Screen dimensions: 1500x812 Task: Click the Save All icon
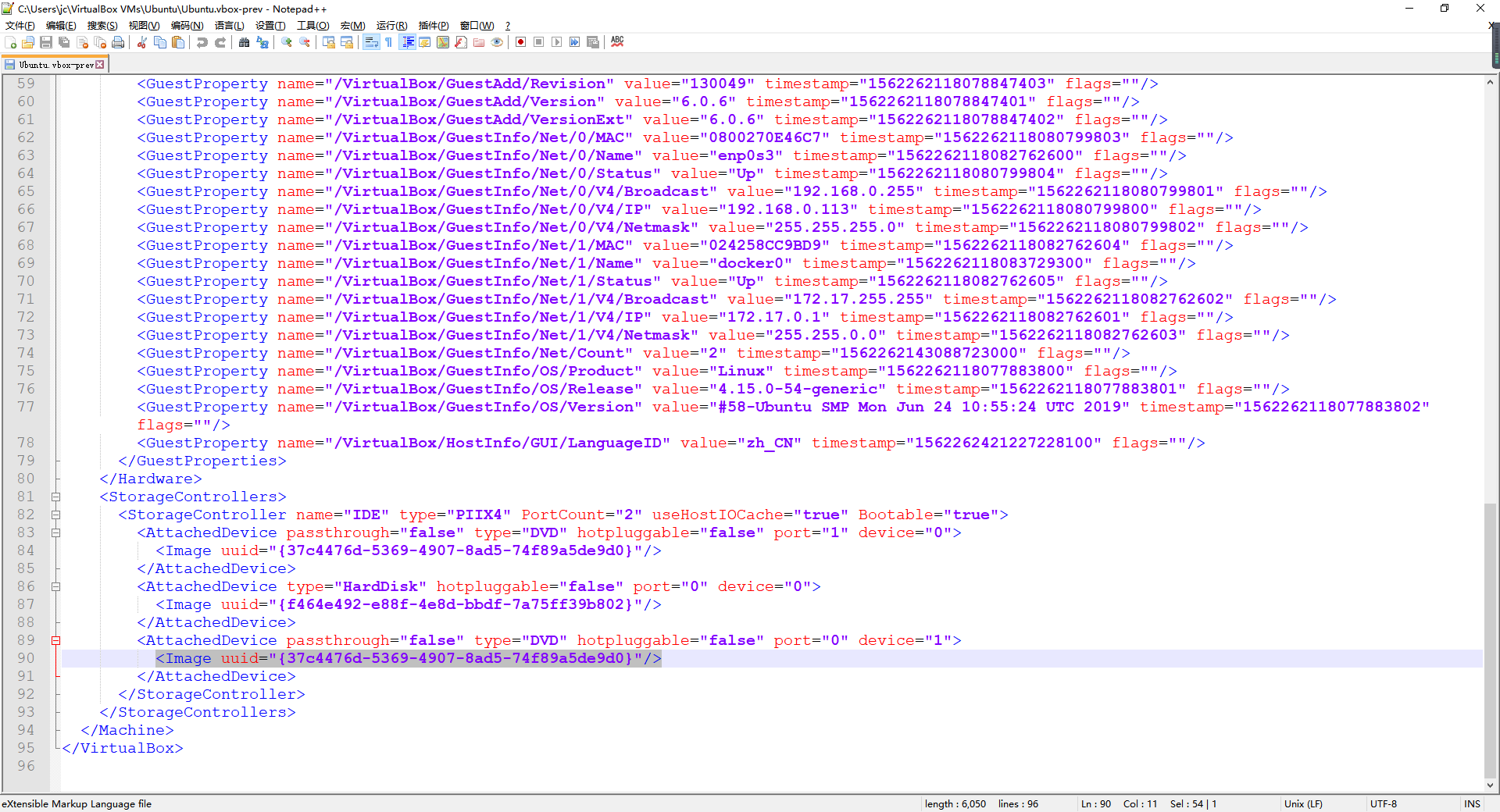64,42
